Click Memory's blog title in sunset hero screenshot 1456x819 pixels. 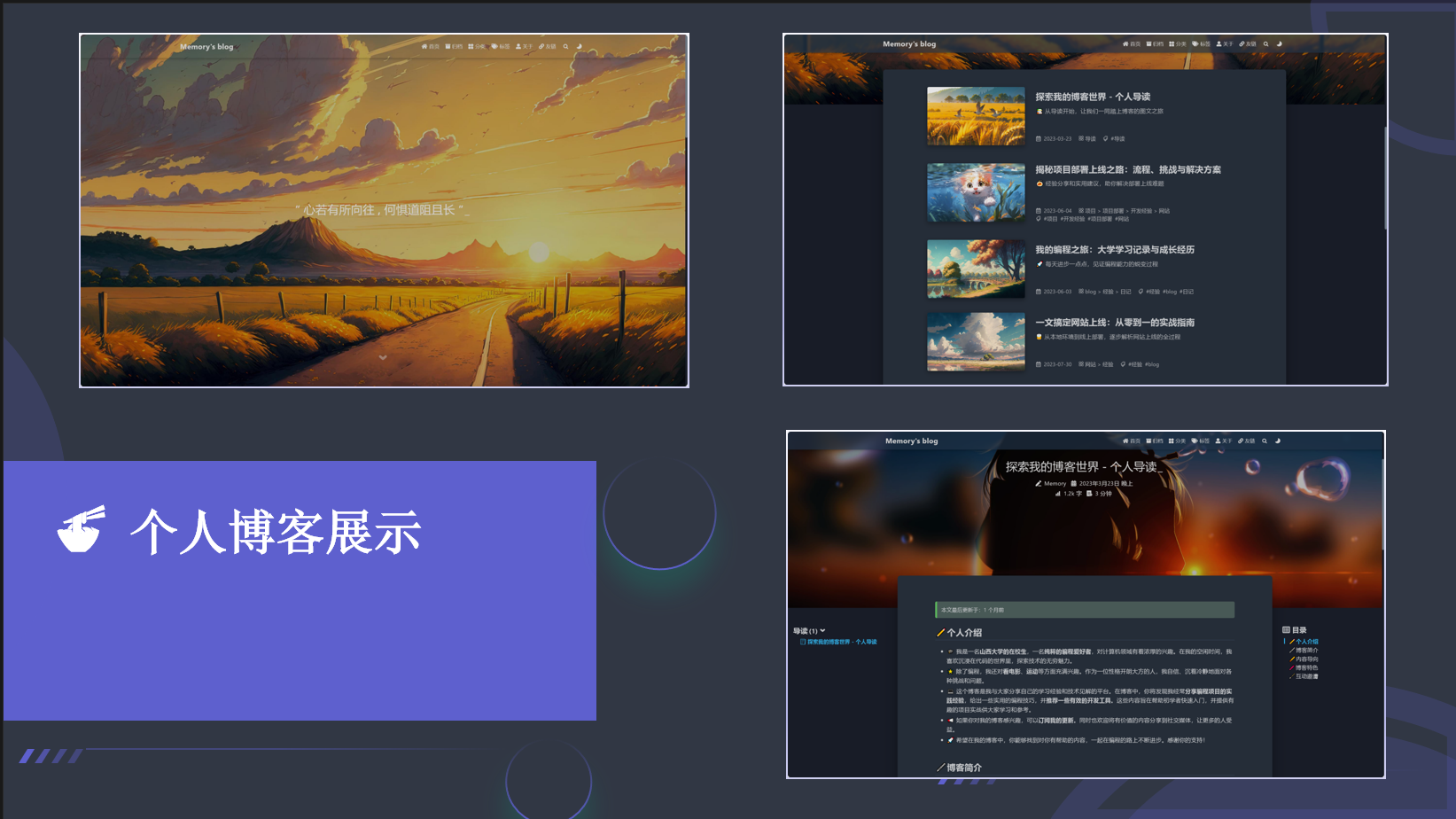click(x=206, y=46)
